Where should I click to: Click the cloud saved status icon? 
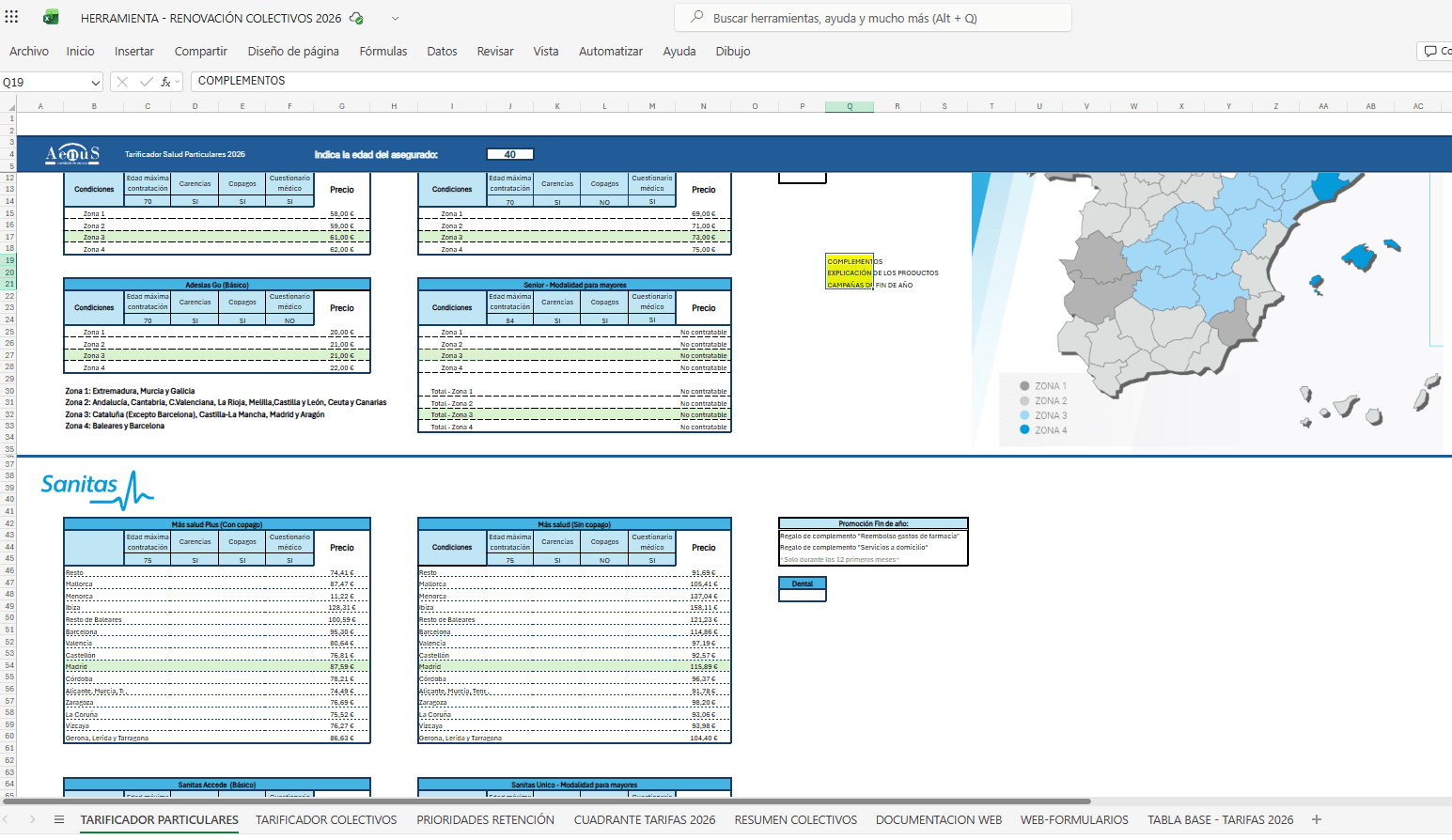coord(356,18)
